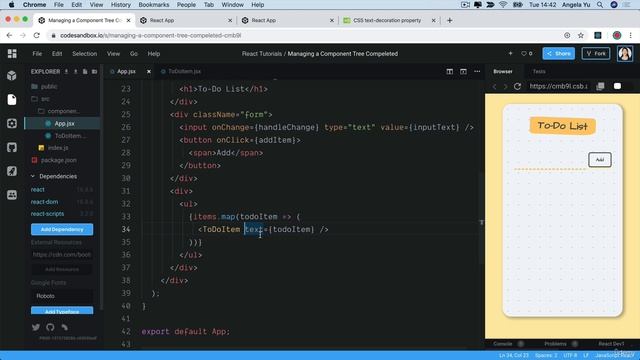
Task: Open the GitHub panel icon in sidebar
Action: click(12, 147)
